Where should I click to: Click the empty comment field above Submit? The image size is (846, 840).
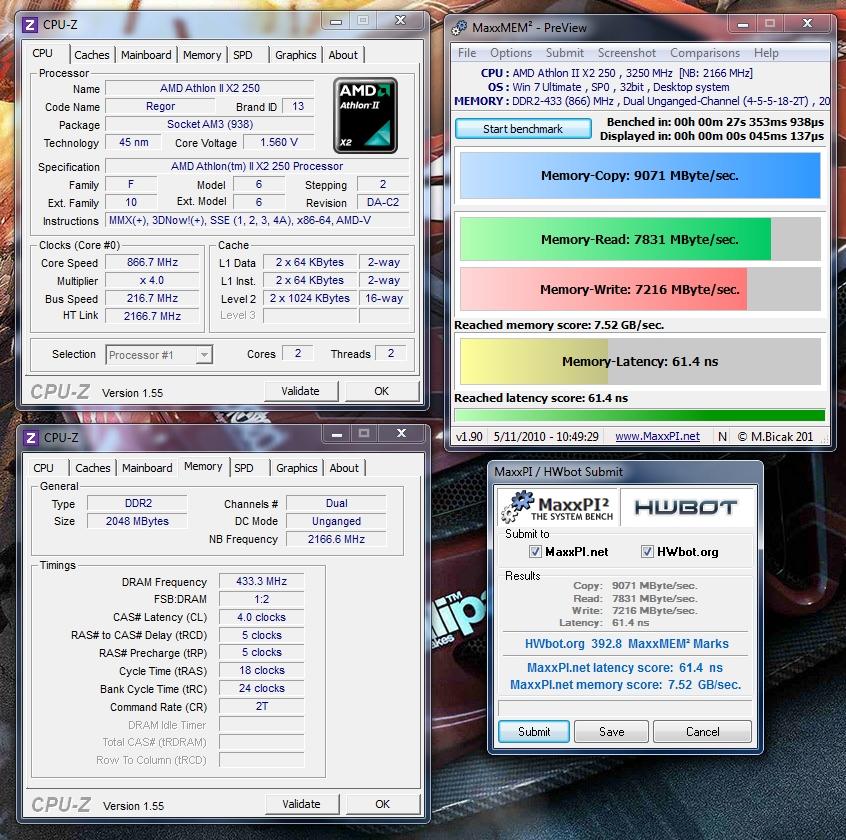coord(625,708)
